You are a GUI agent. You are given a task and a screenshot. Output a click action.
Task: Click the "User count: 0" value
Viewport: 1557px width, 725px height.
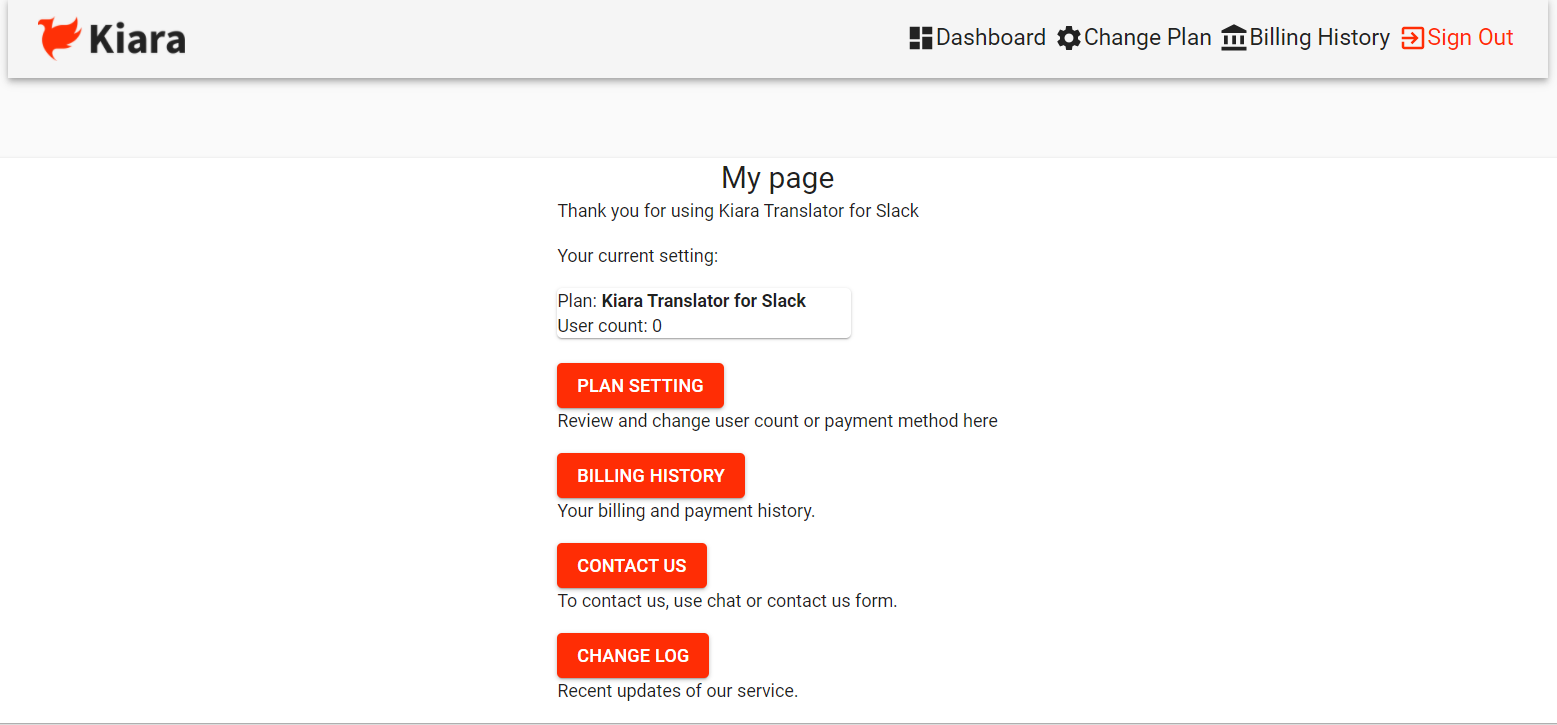click(x=609, y=326)
